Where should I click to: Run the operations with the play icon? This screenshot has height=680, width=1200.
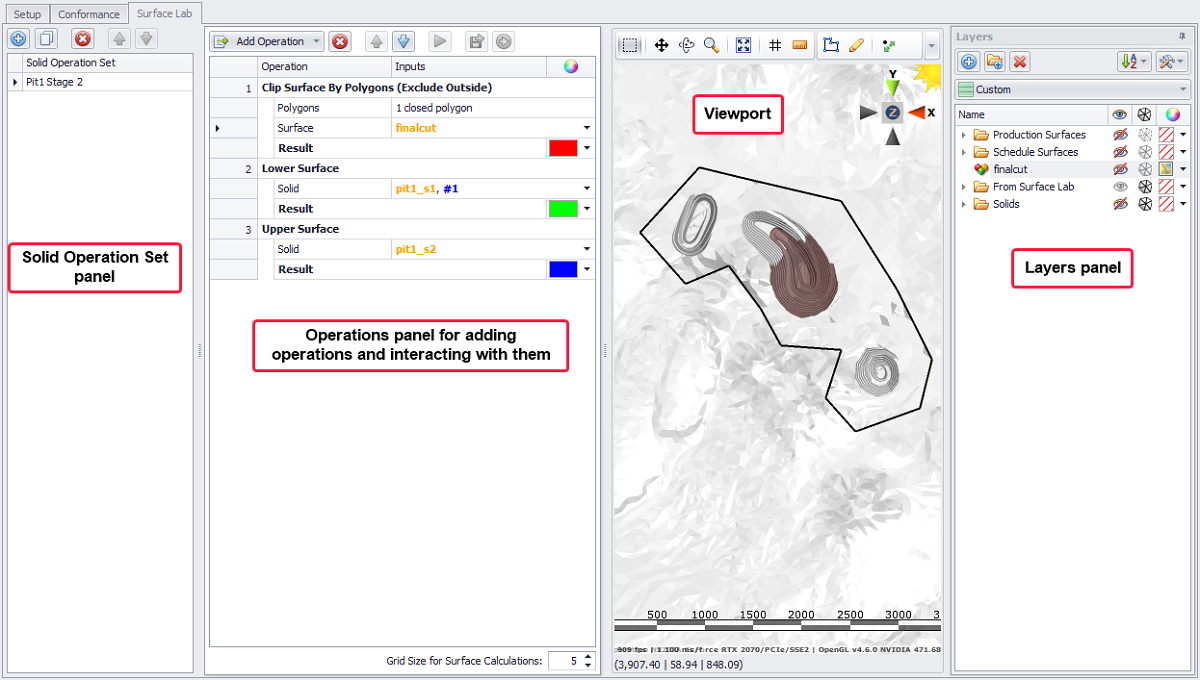(x=439, y=41)
